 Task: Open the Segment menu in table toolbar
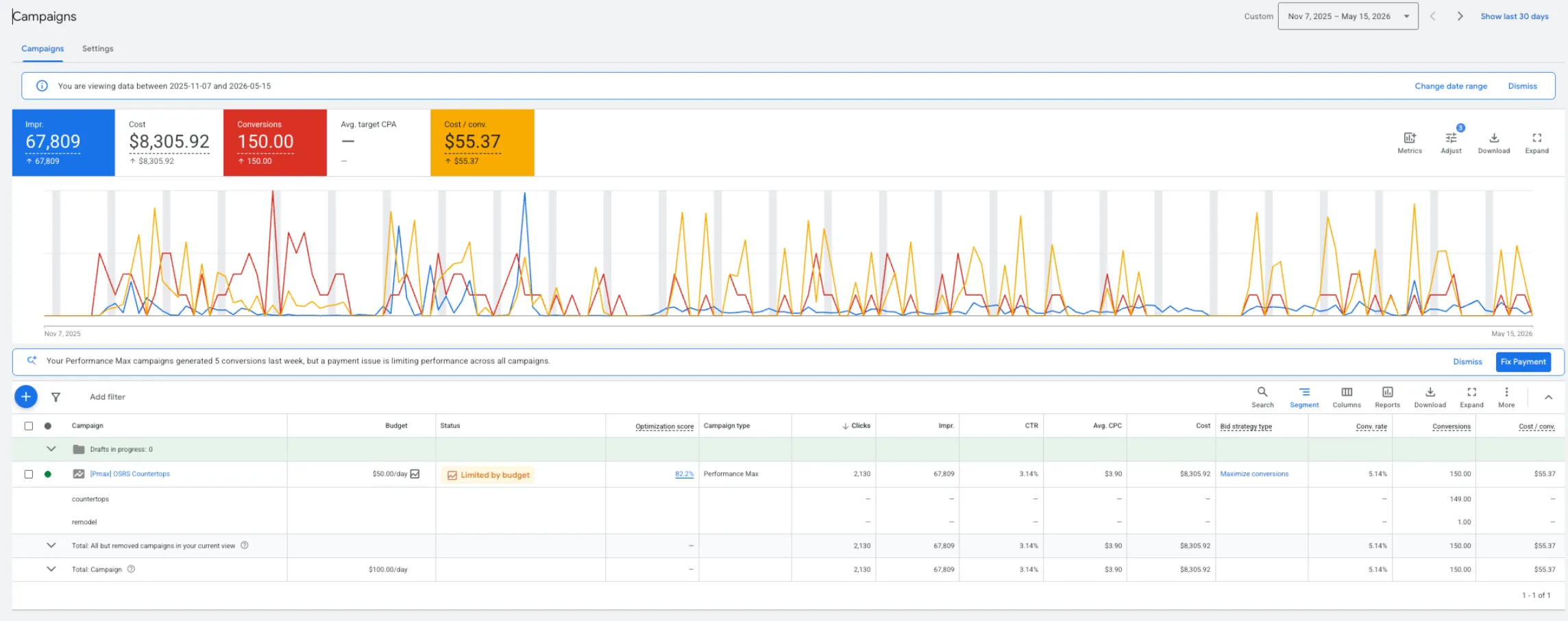pos(1304,397)
